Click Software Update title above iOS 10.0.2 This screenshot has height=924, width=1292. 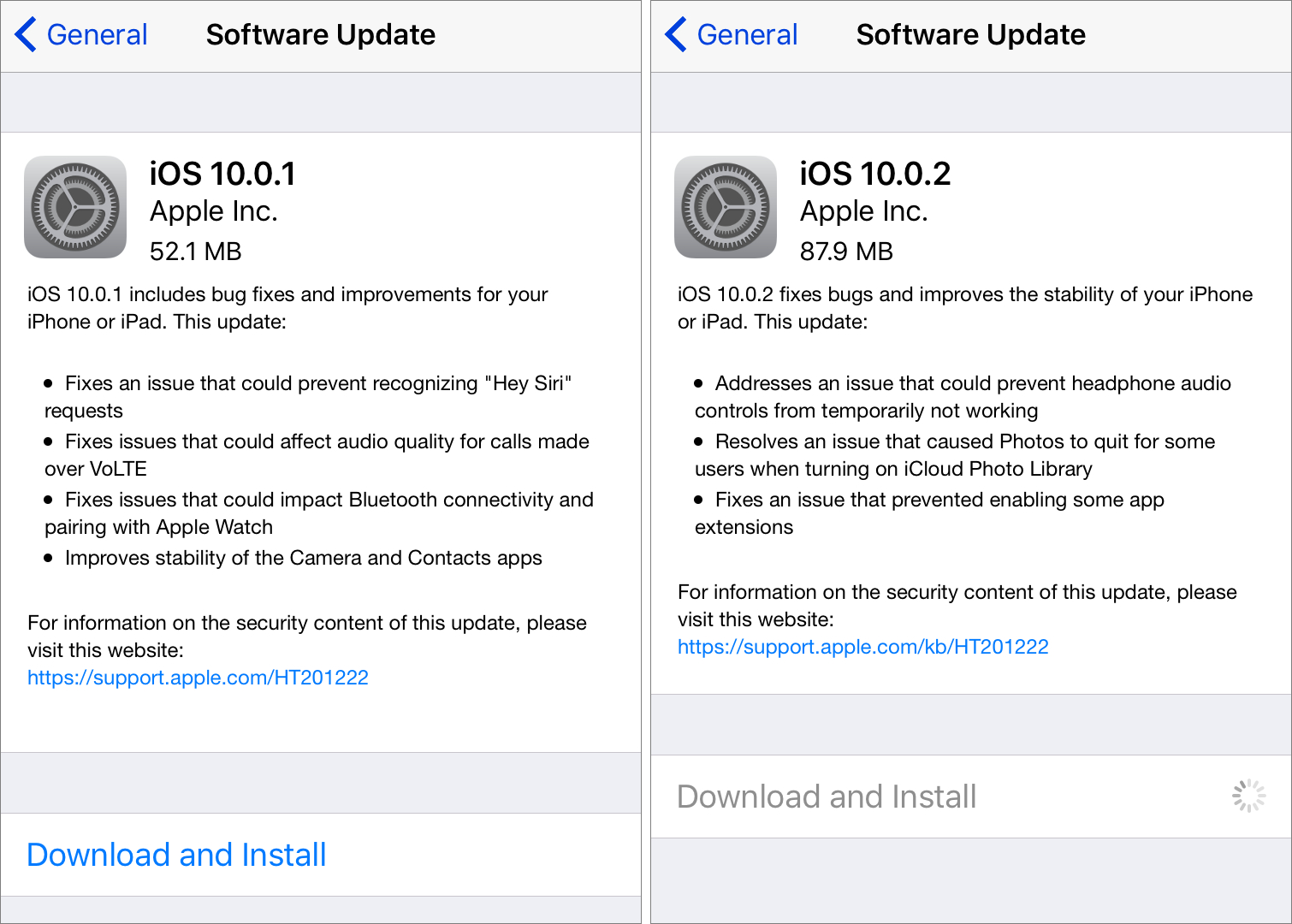970,35
